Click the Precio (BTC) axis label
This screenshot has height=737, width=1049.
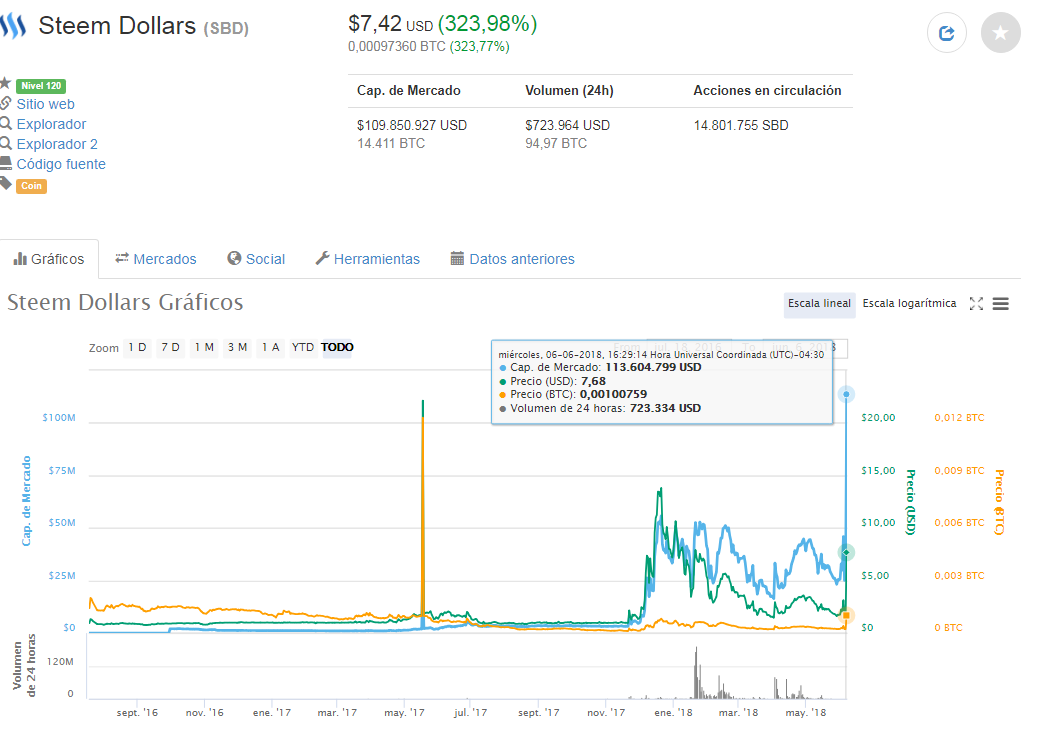999,502
